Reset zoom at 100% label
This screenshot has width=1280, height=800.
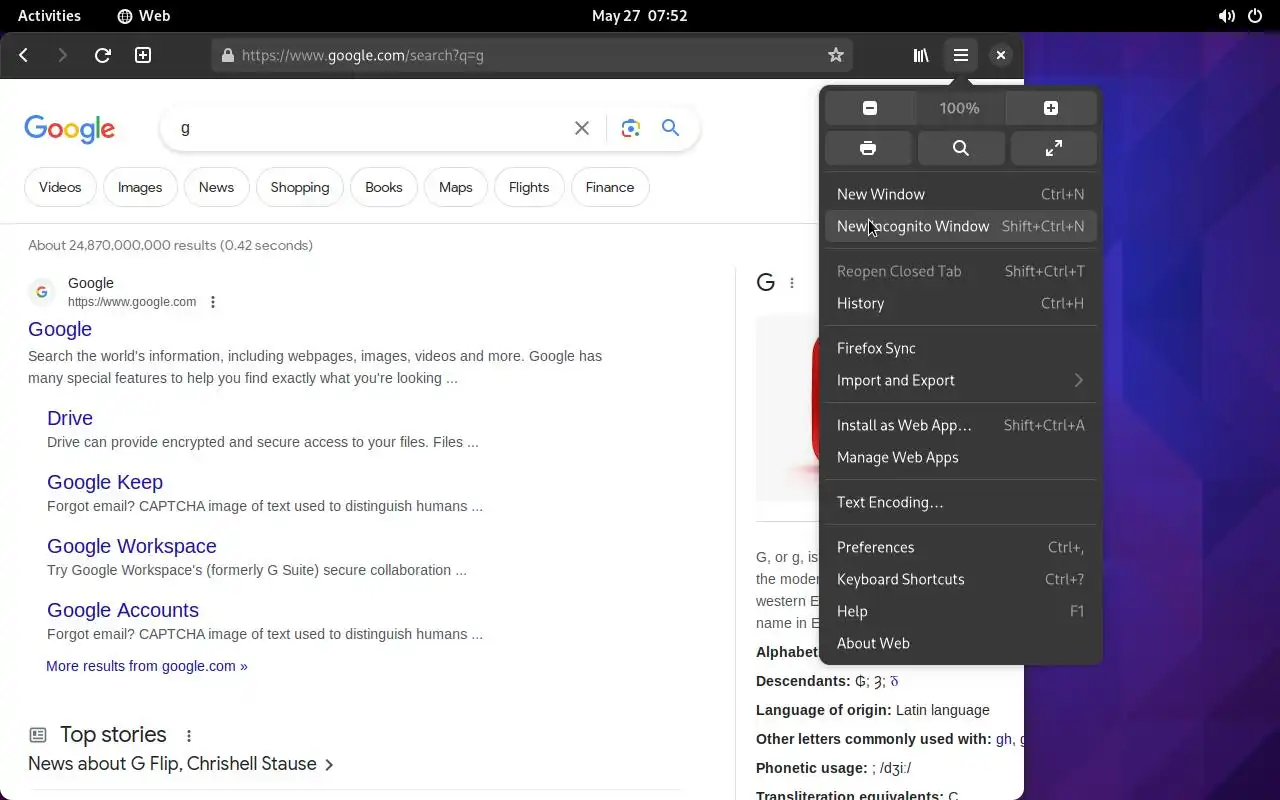pos(959,108)
